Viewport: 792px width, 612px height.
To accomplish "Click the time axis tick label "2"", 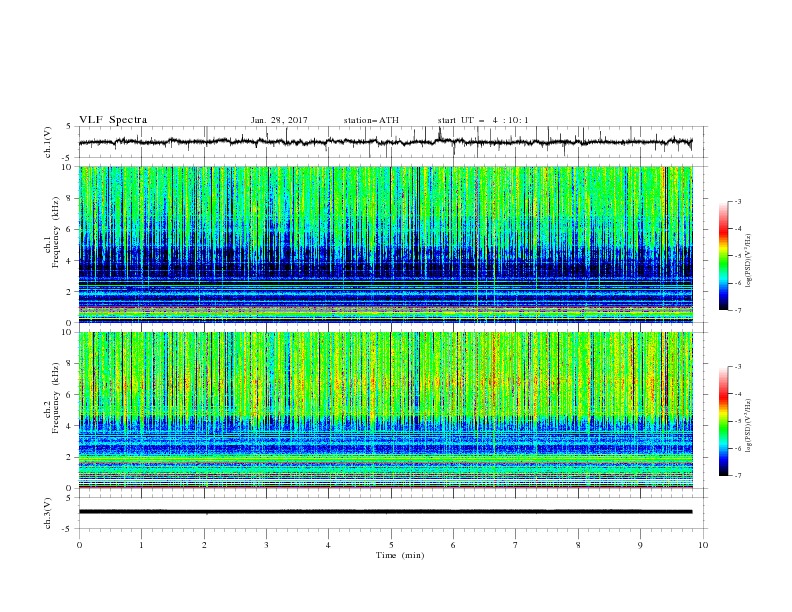I will 204,545.
